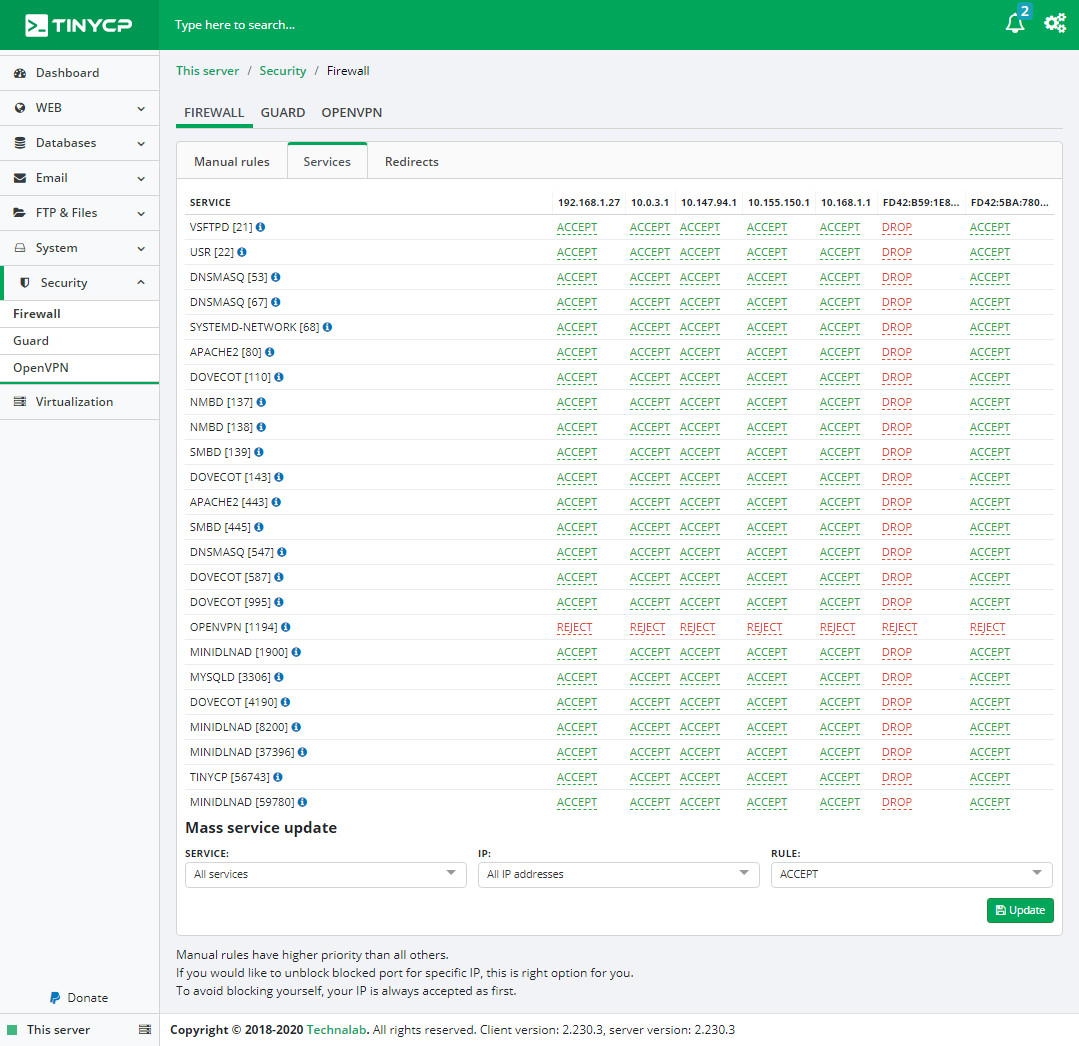Toggle OPENVPN [1194] REJECT for 192.168.1.27
Image resolution: width=1079 pixels, height=1046 pixels.
575,628
